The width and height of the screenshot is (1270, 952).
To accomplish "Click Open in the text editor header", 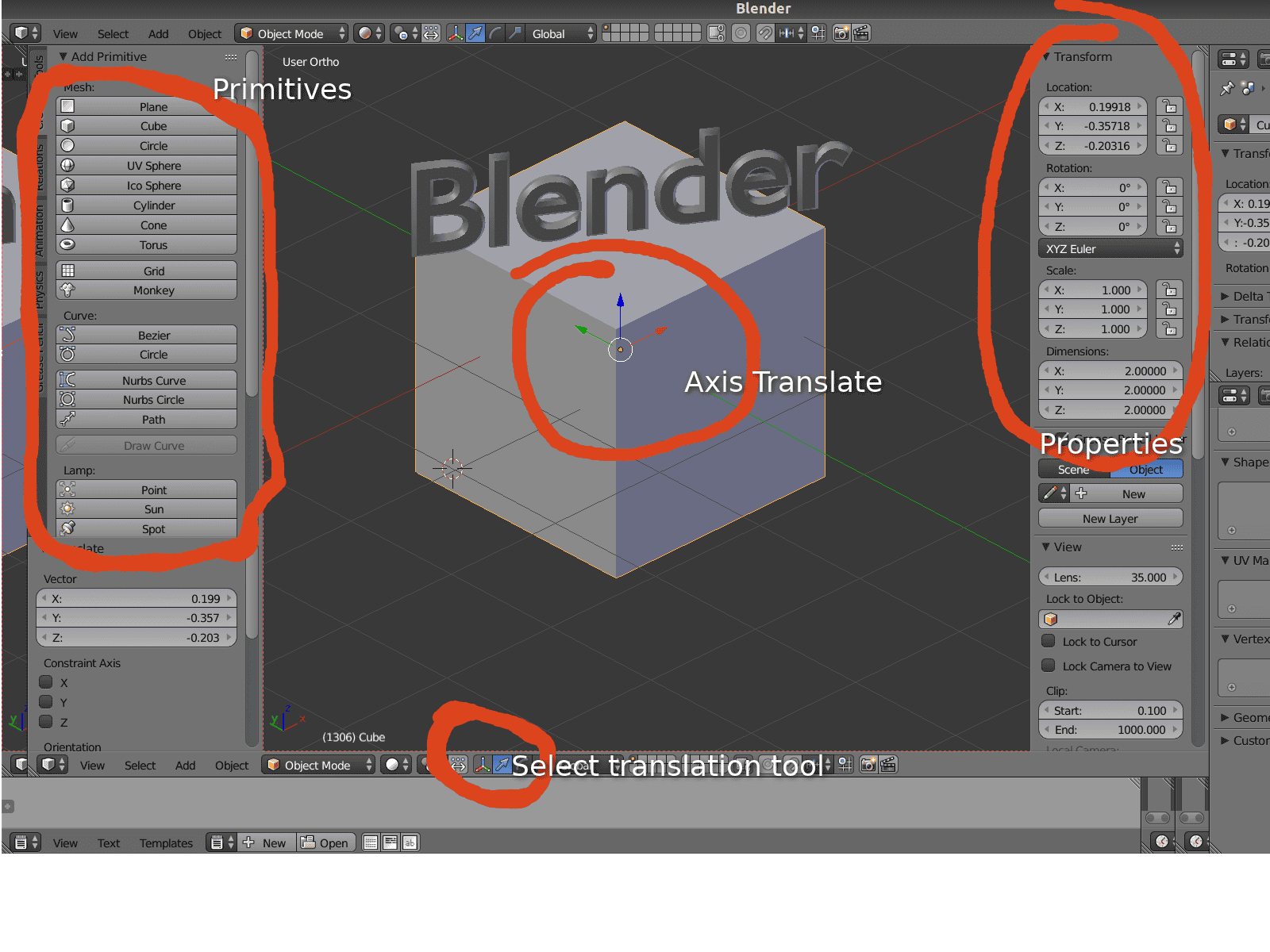I will (325, 843).
